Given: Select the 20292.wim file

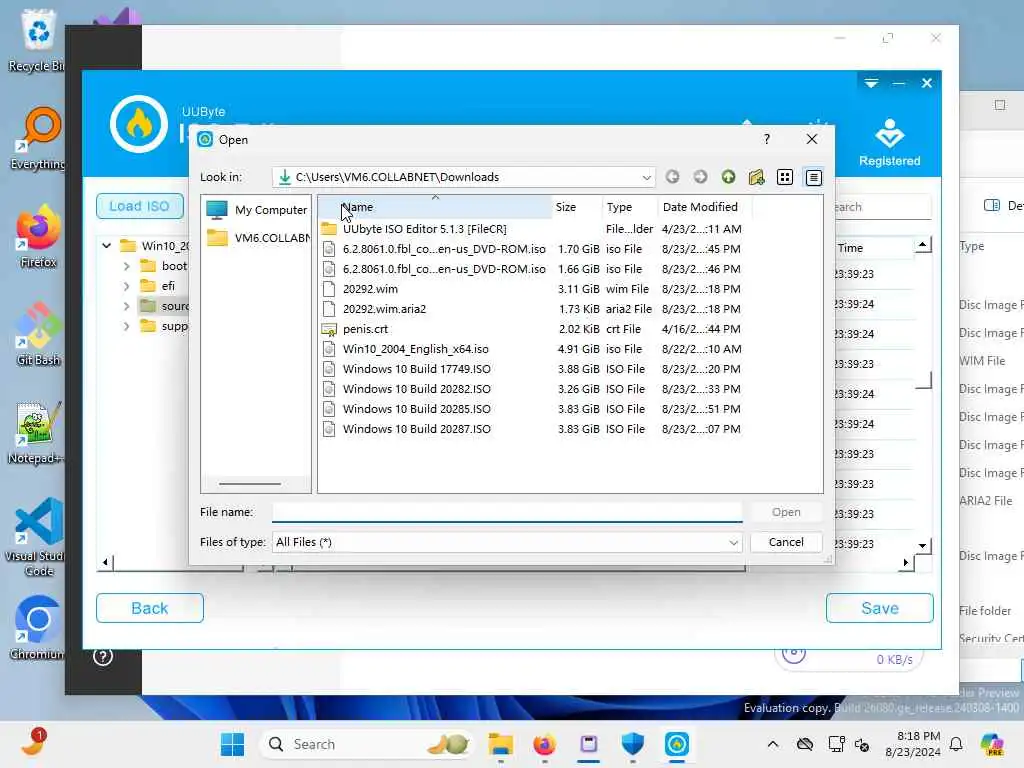Looking at the screenshot, I should (x=370, y=289).
